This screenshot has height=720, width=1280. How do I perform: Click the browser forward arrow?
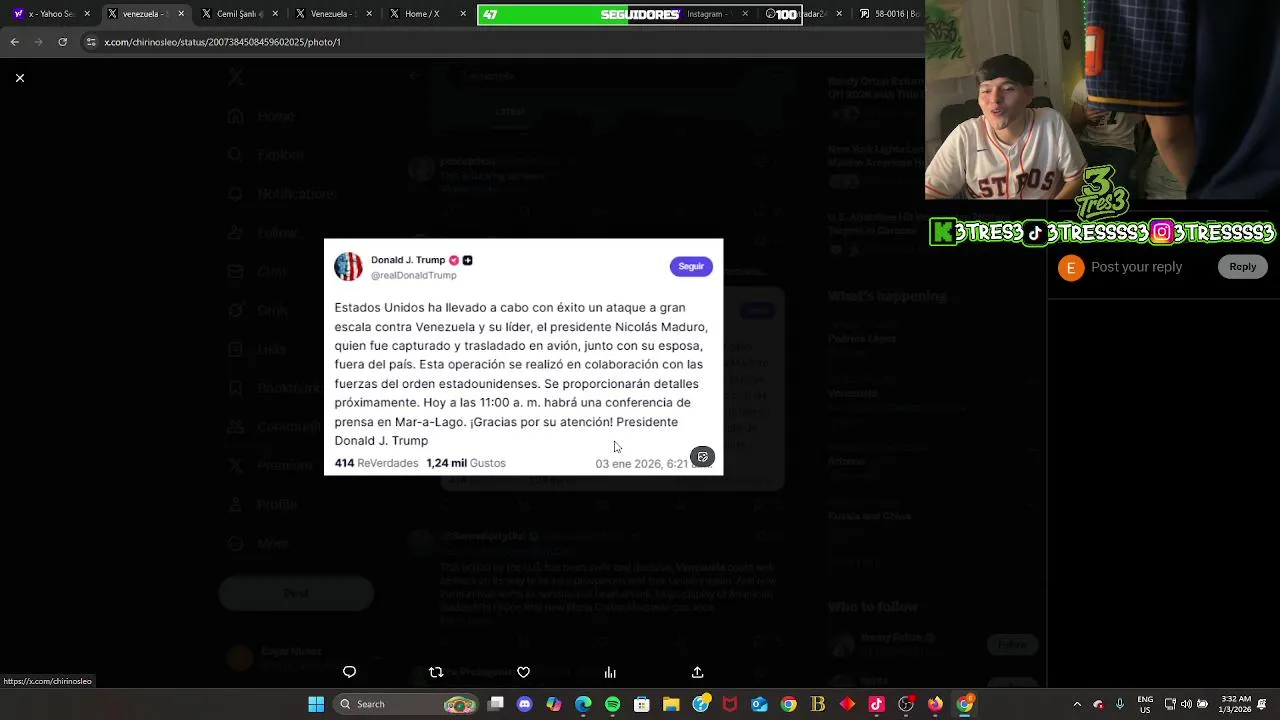pyautogui.click(x=39, y=42)
